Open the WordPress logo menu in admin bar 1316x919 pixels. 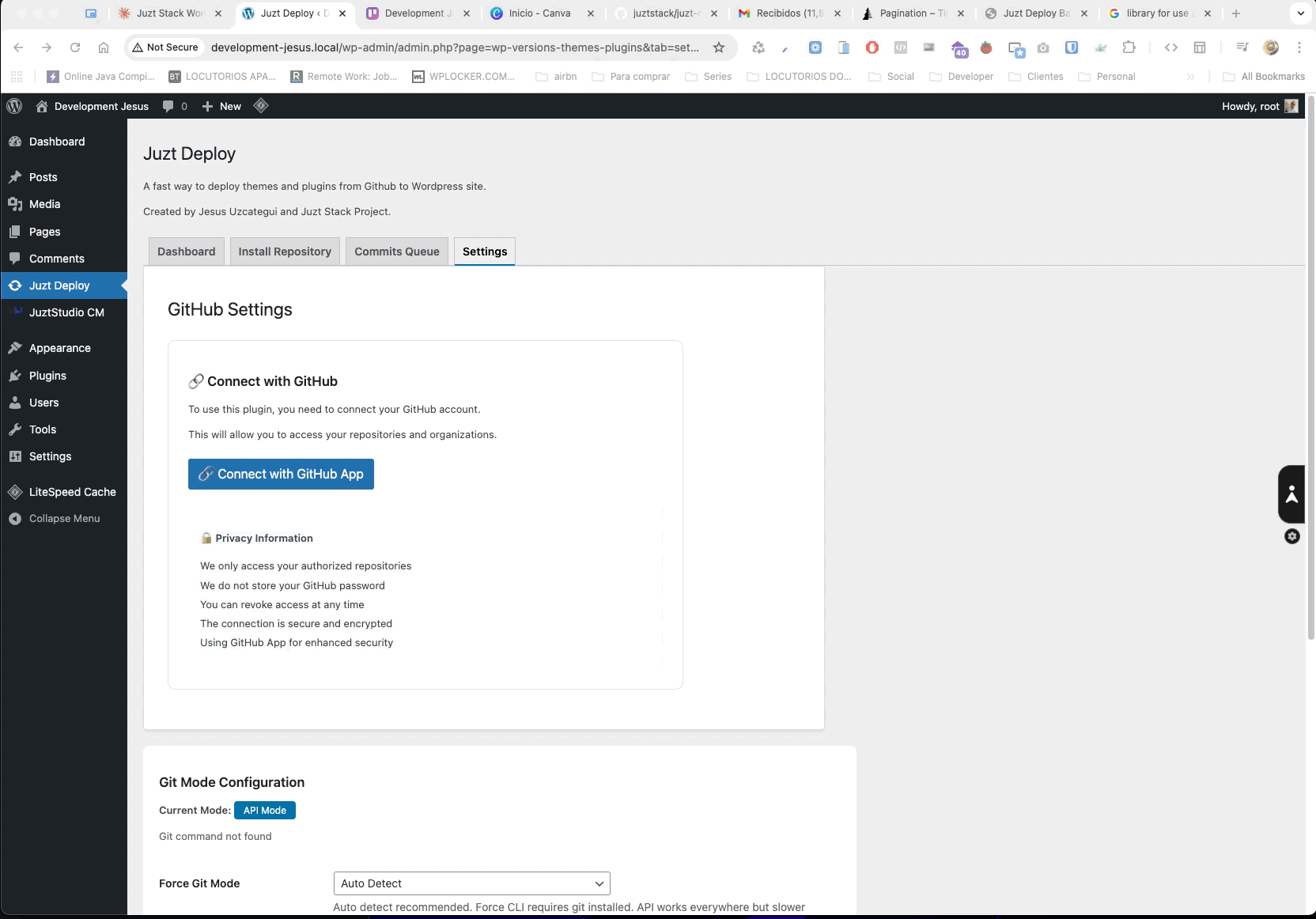14,106
